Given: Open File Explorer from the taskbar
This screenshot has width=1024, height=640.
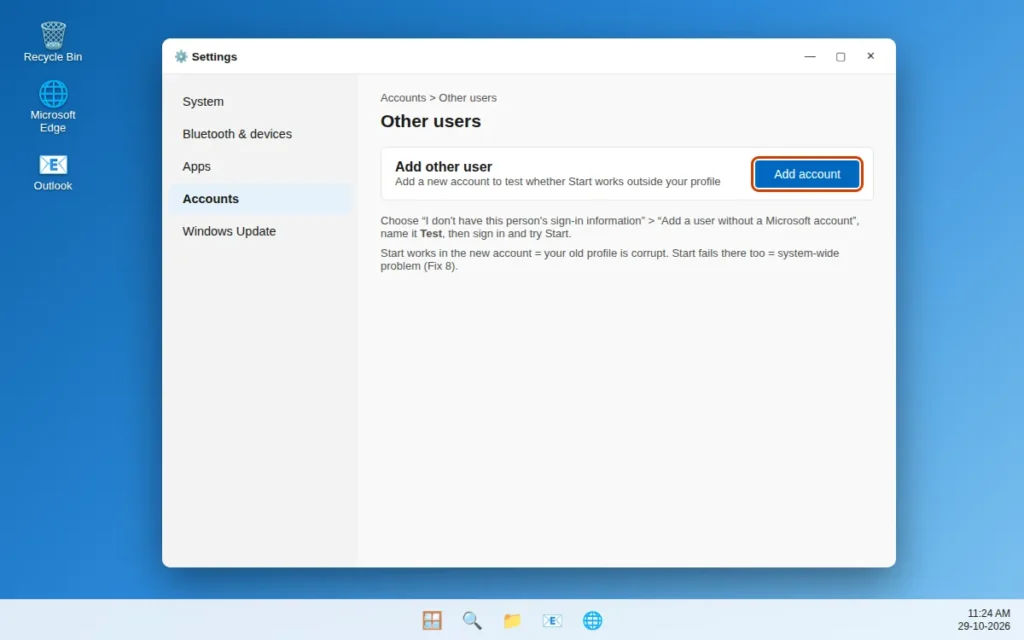Looking at the screenshot, I should click(512, 620).
